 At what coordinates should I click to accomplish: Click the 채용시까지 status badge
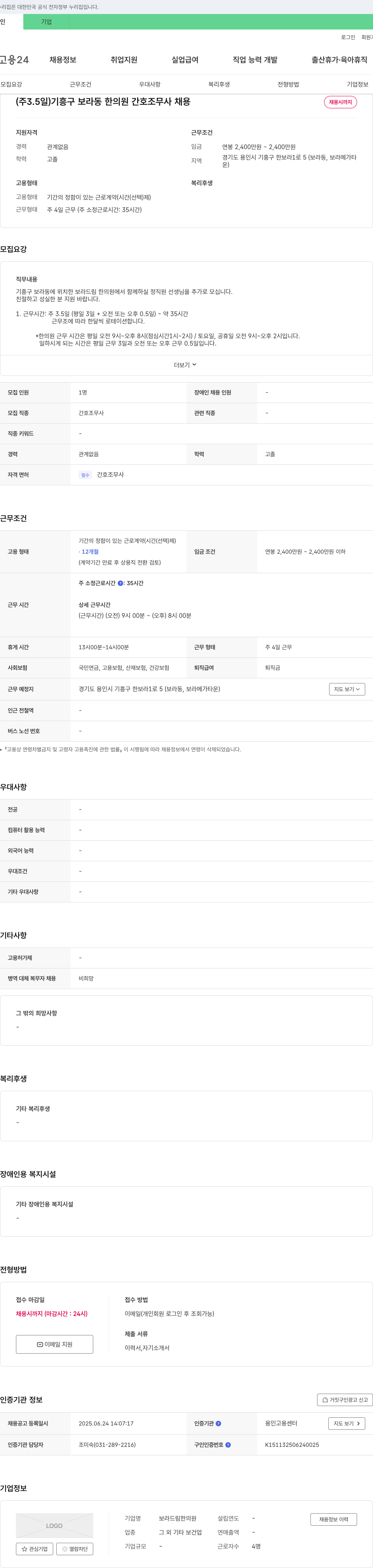coord(340,102)
